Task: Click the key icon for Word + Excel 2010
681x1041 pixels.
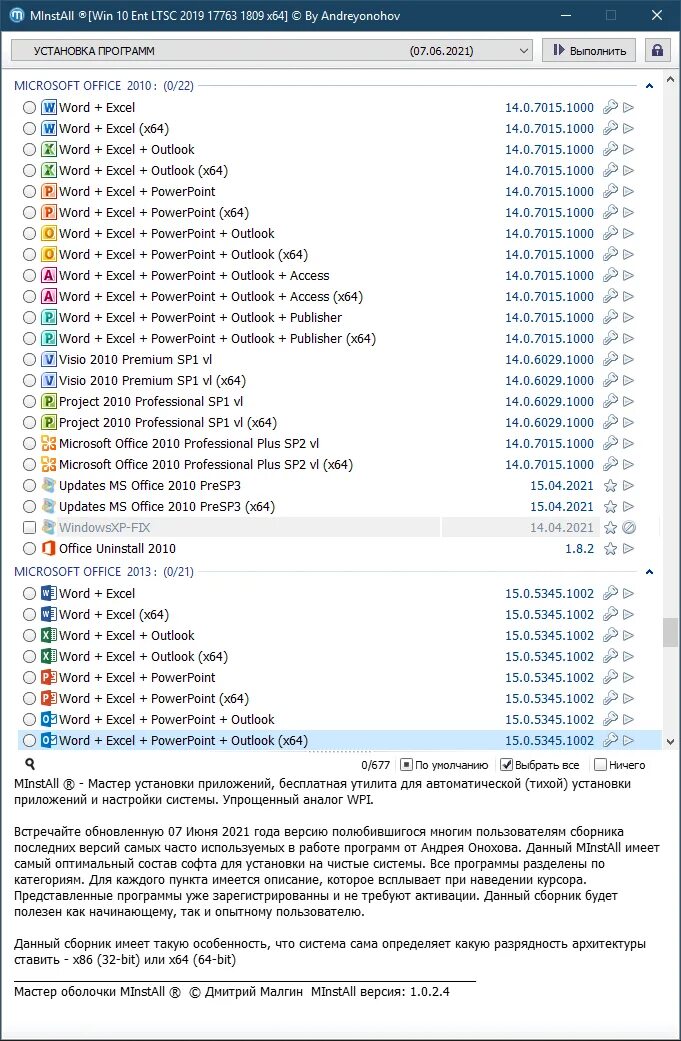Action: click(610, 107)
